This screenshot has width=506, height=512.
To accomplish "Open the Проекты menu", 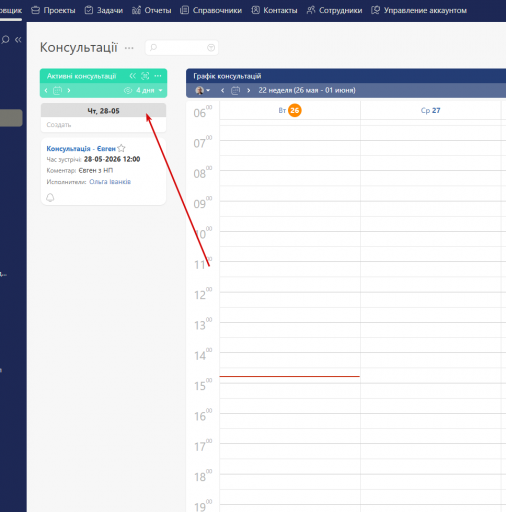I will coord(53,10).
